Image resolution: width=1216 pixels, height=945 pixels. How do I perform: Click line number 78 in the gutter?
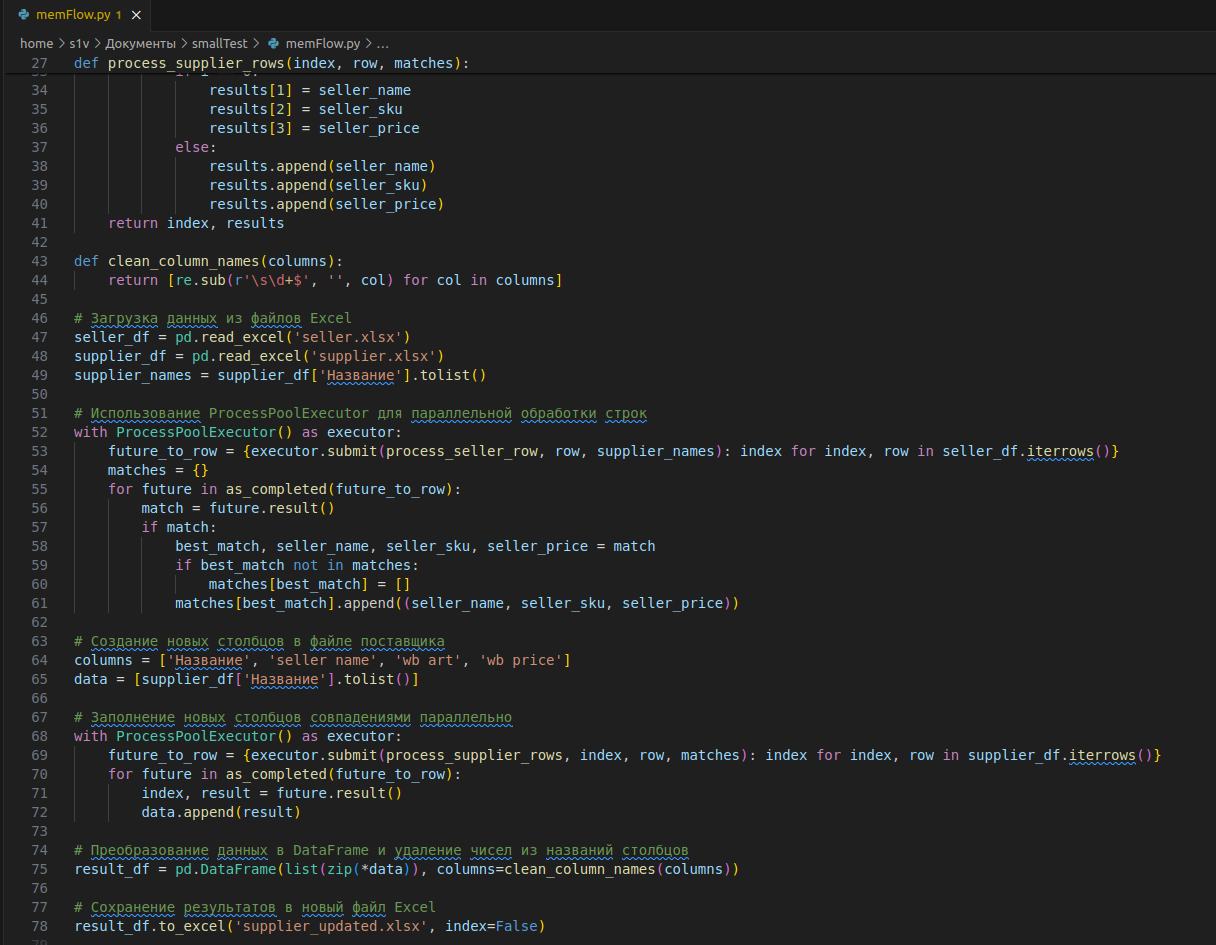(x=39, y=926)
